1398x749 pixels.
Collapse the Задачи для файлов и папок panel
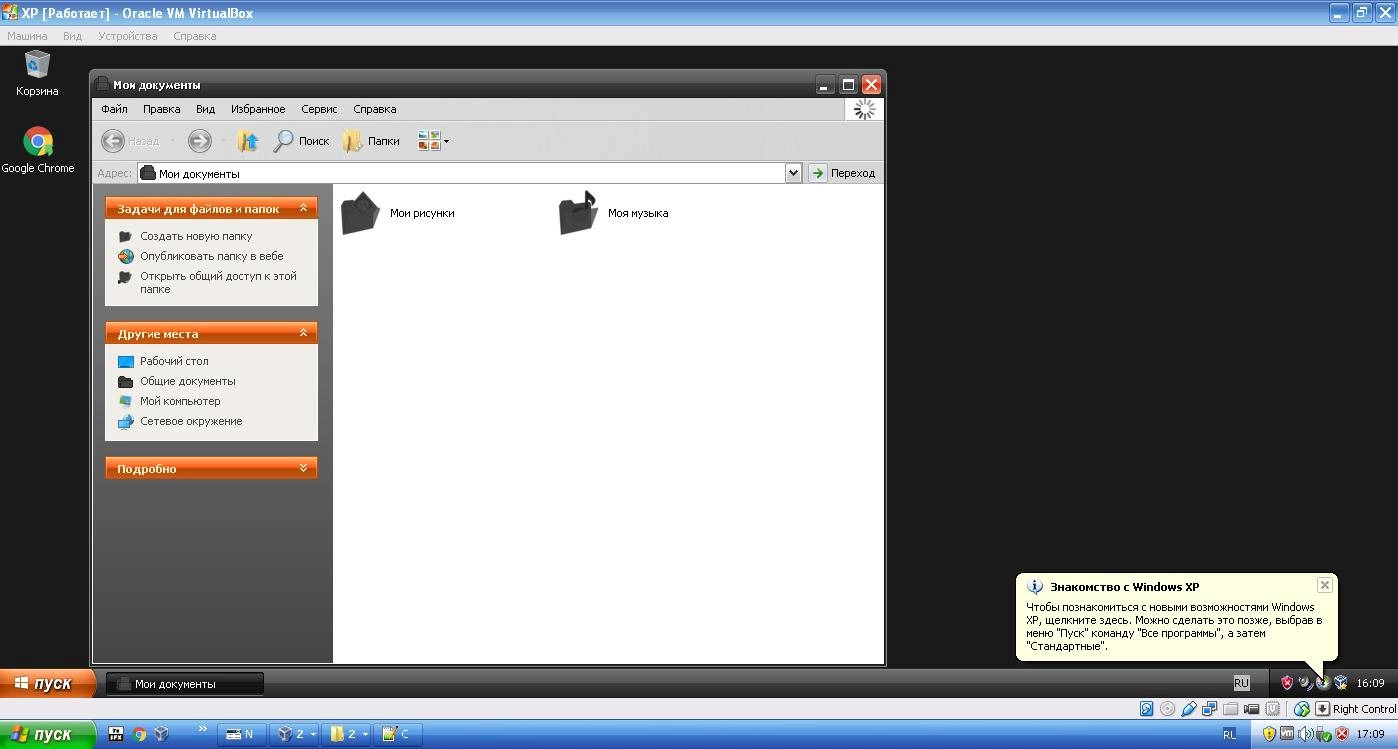tap(303, 208)
